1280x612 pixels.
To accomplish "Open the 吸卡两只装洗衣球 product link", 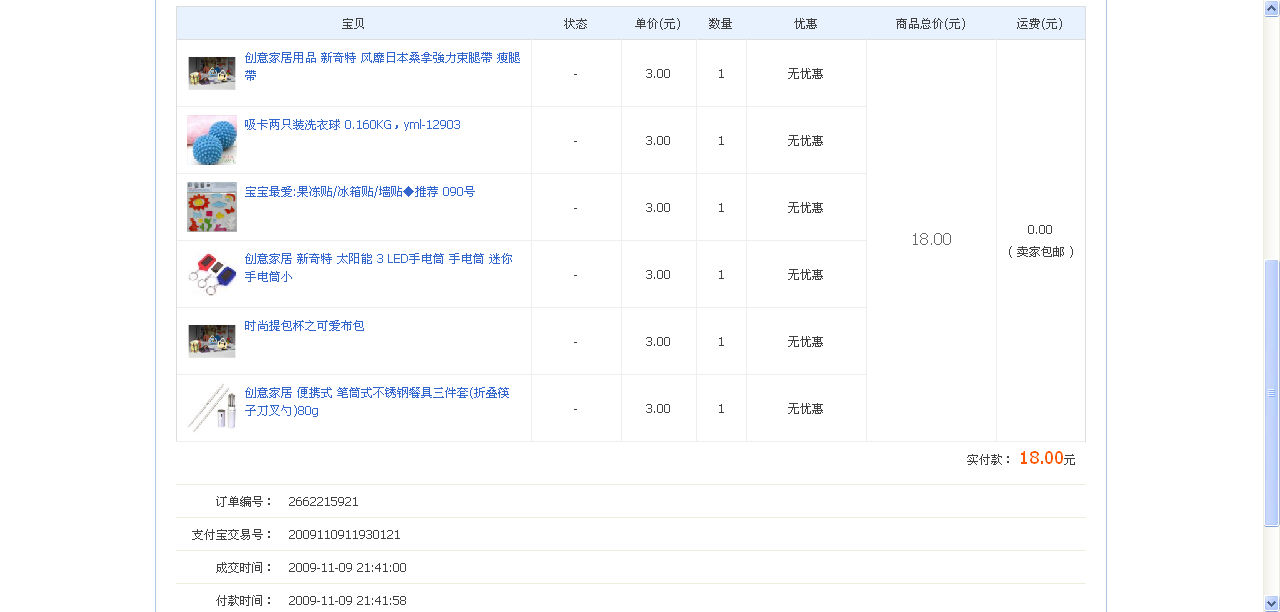I will [x=352, y=125].
